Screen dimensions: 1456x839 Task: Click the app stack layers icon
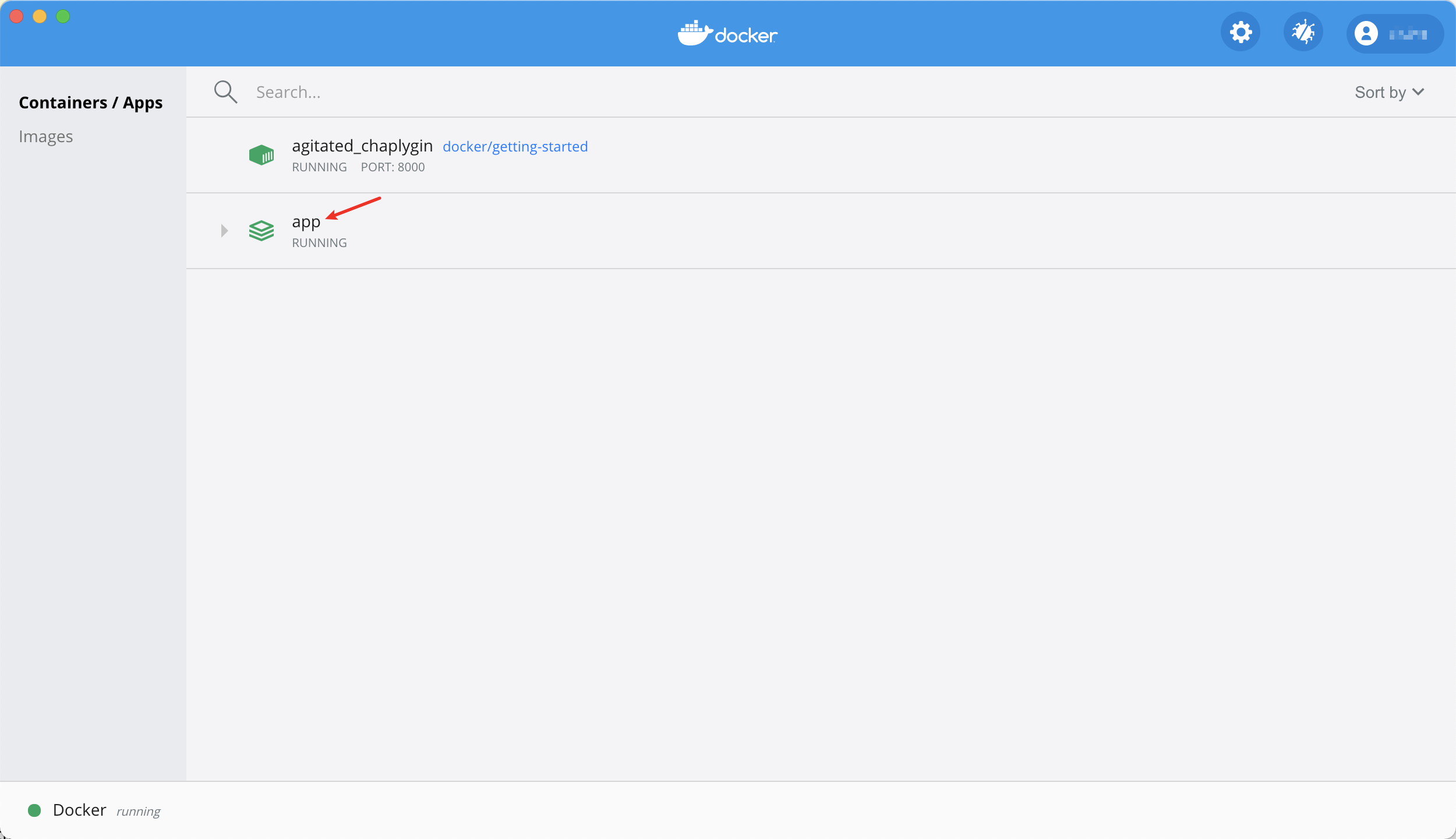pyautogui.click(x=261, y=231)
